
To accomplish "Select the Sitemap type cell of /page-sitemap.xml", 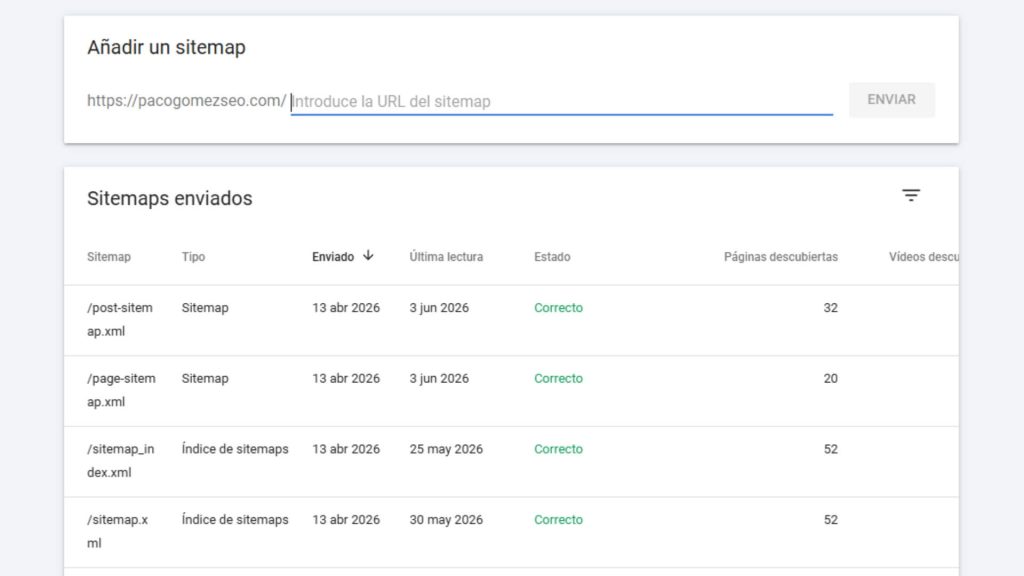I will coord(205,378).
